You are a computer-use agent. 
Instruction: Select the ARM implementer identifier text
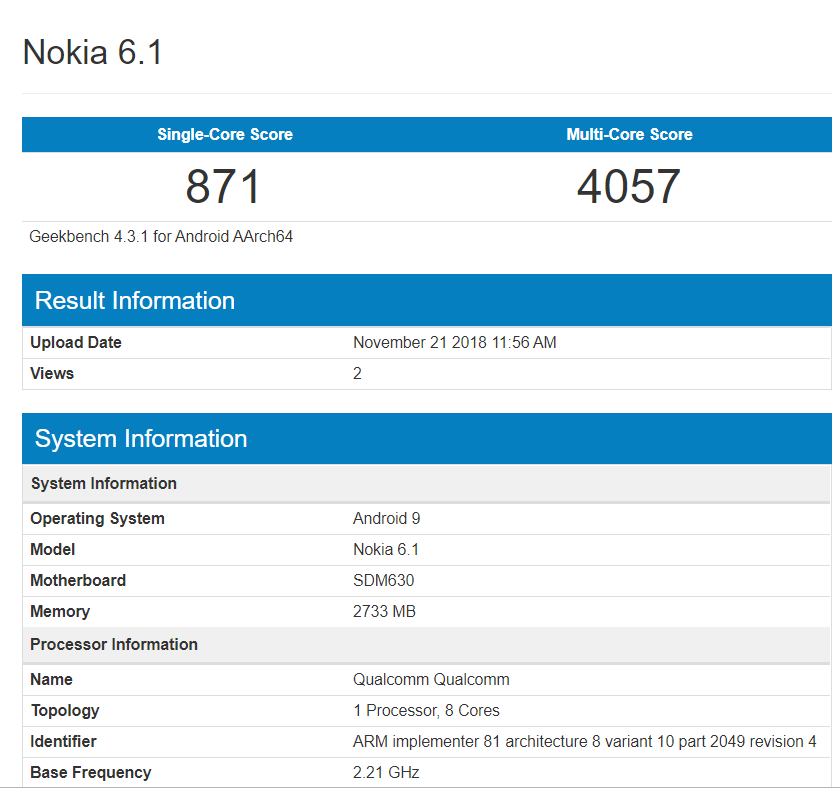click(580, 741)
